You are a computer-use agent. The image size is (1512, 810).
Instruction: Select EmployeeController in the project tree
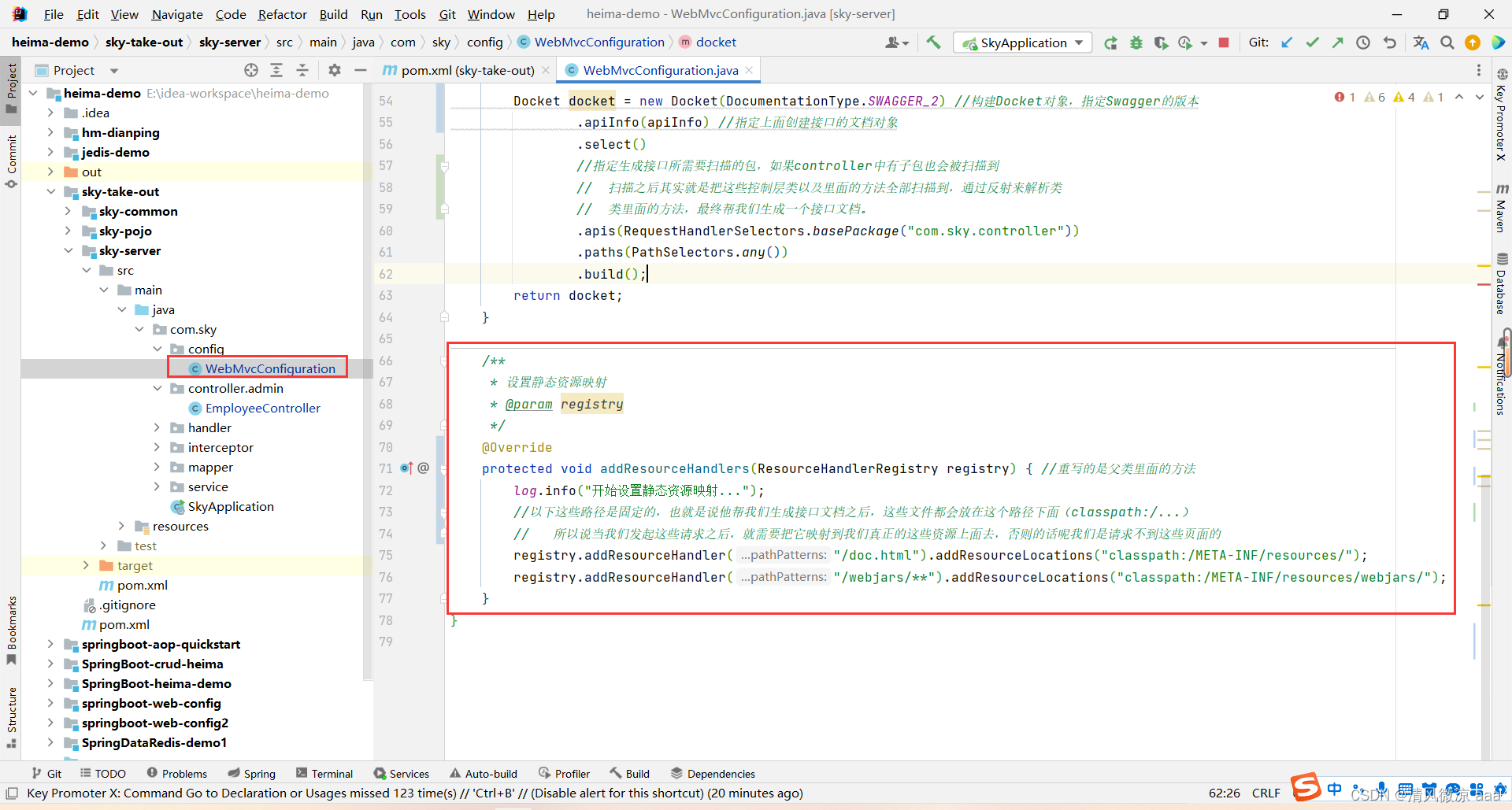pyautogui.click(x=262, y=408)
